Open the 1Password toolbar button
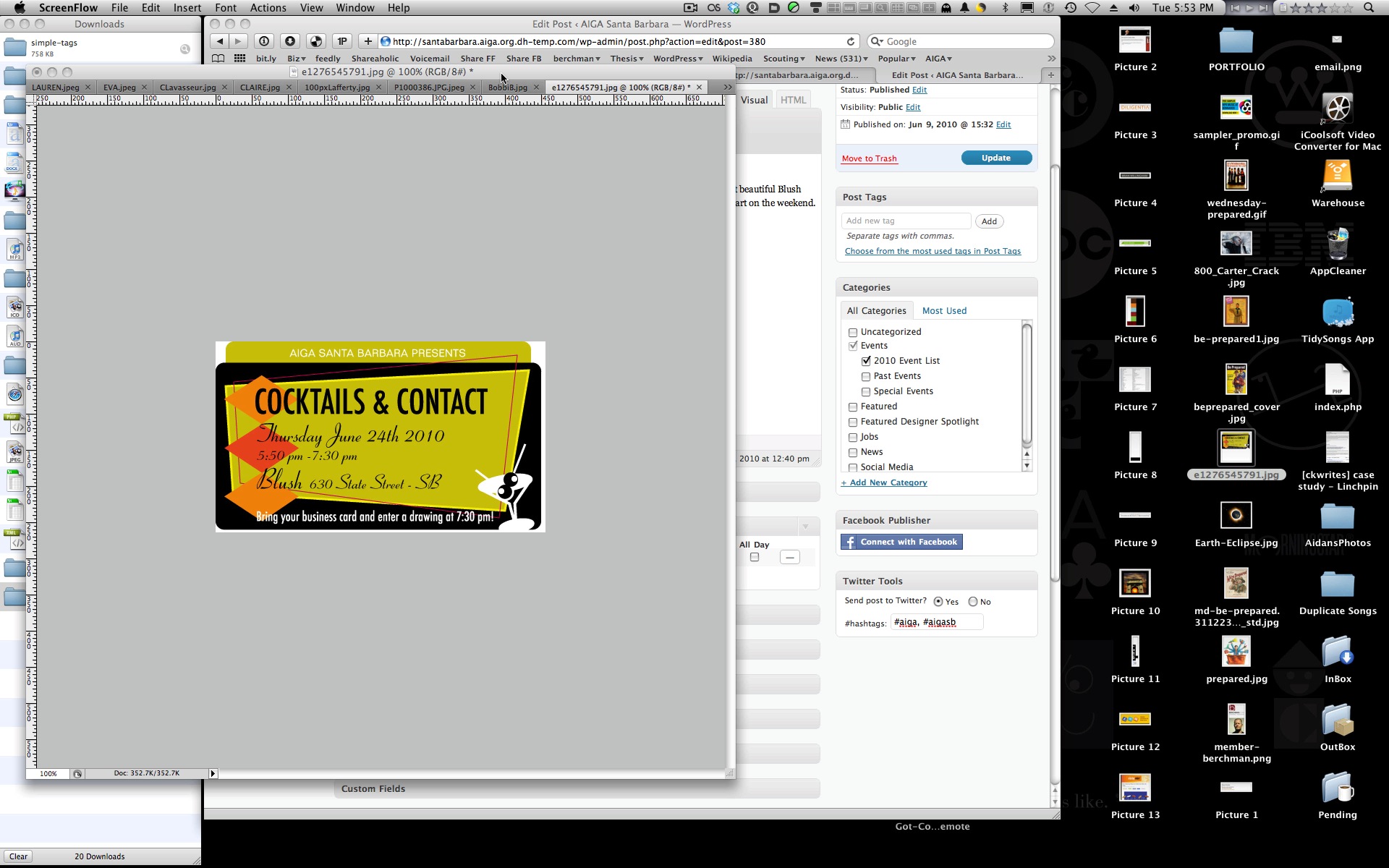Viewport: 1389px width, 868px height. 342,41
